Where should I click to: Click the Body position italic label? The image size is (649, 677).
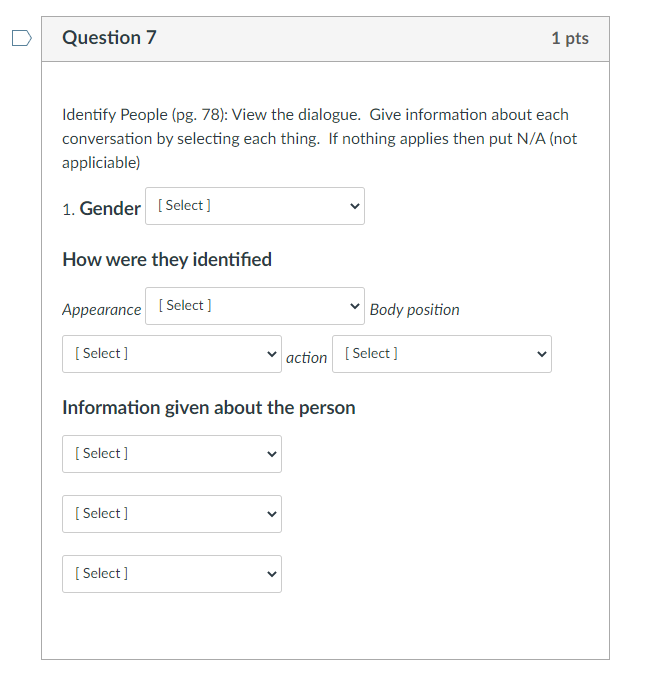pyautogui.click(x=414, y=310)
